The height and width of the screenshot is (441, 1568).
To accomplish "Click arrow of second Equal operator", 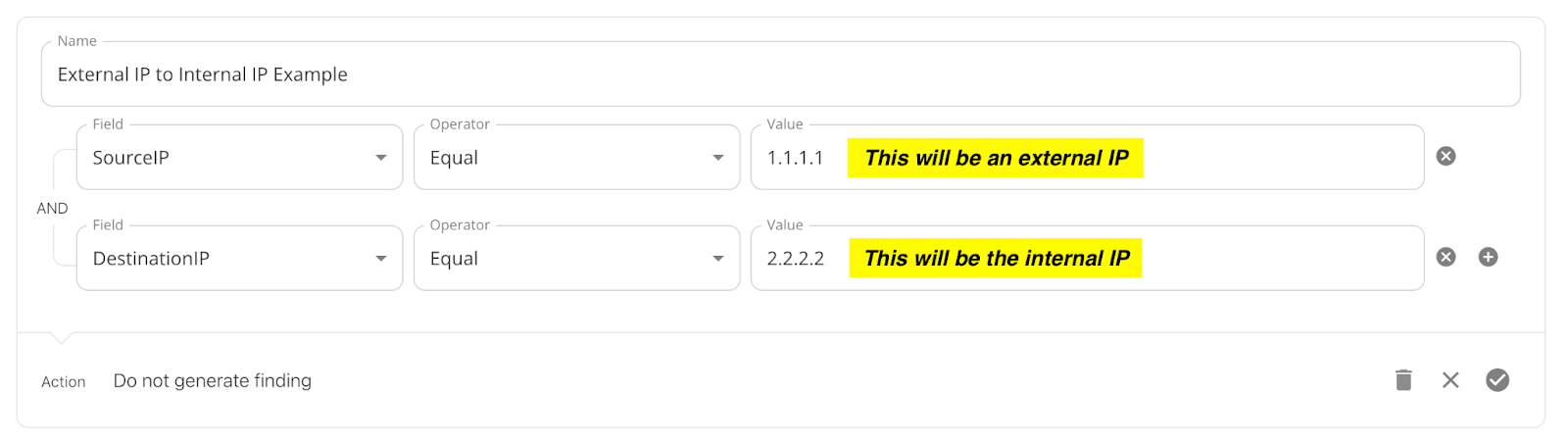I will pyautogui.click(x=718, y=259).
